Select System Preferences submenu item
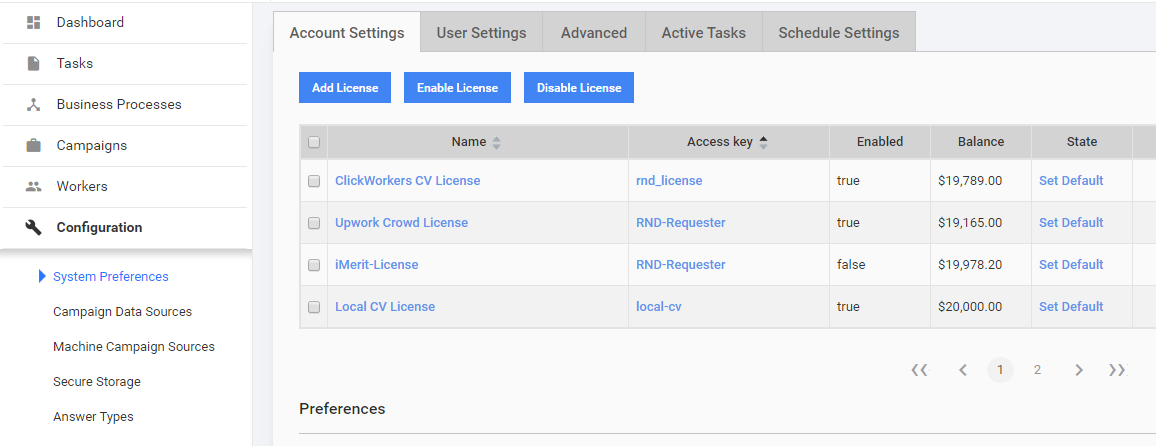 pos(111,276)
